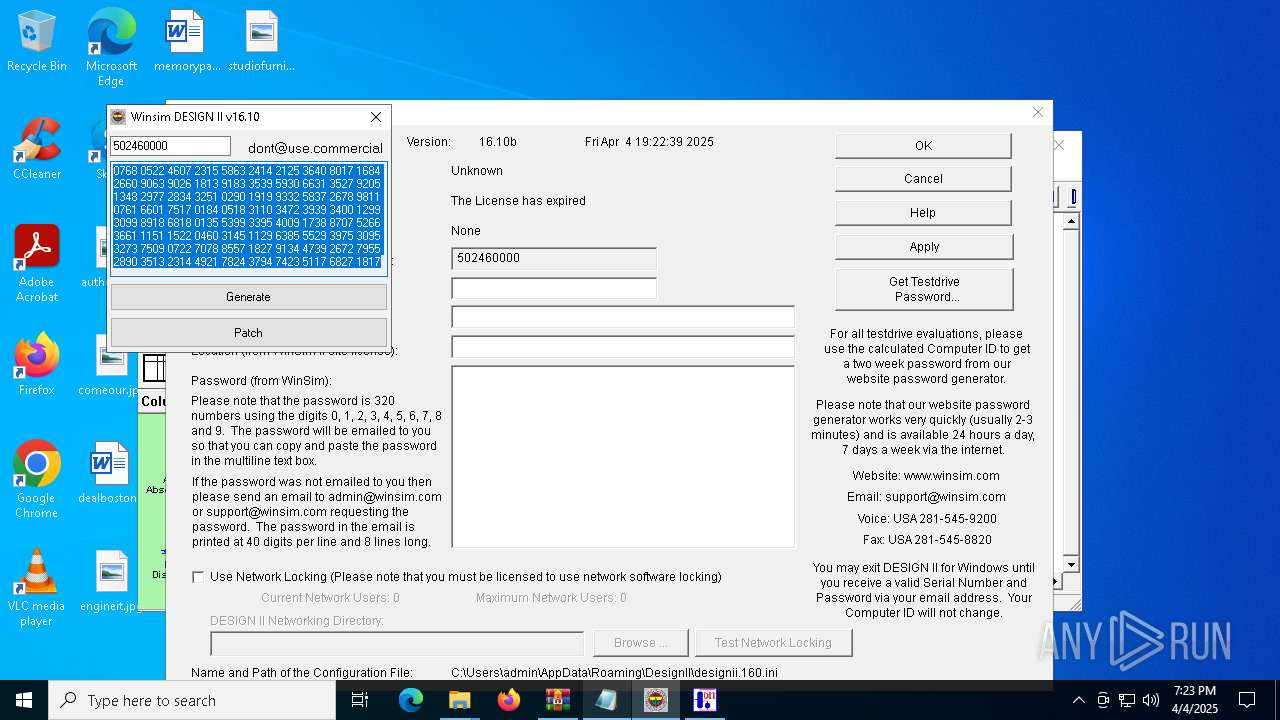The height and width of the screenshot is (720, 1280).
Task: Show hidden system tray icons
Action: 1079,700
